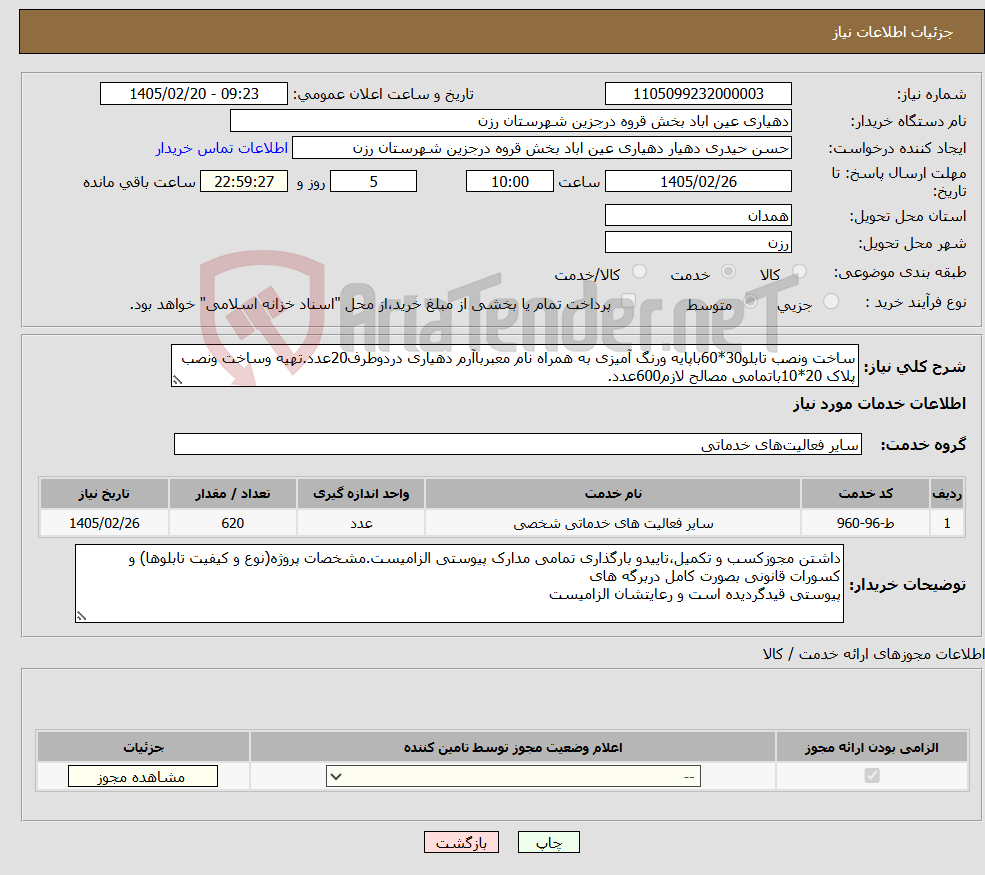Click the remaining time field 22:59:27
Image resolution: width=985 pixels, height=875 pixels.
click(244, 182)
